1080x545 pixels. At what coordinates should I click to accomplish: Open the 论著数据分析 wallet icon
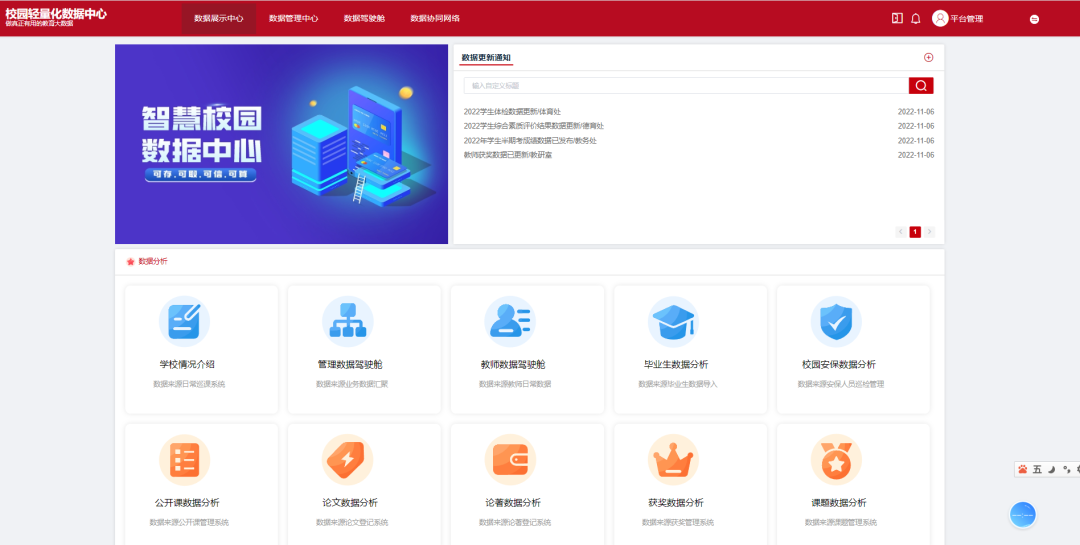(509, 460)
